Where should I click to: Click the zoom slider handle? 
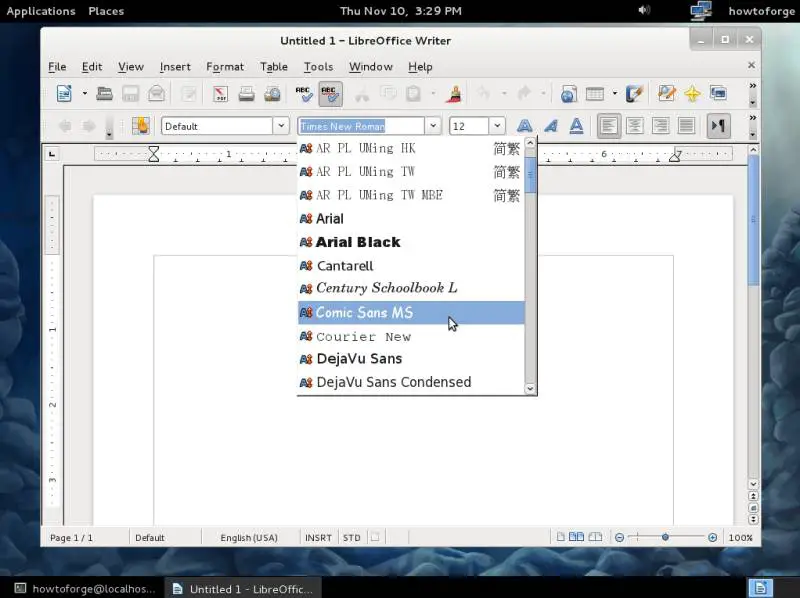665,537
